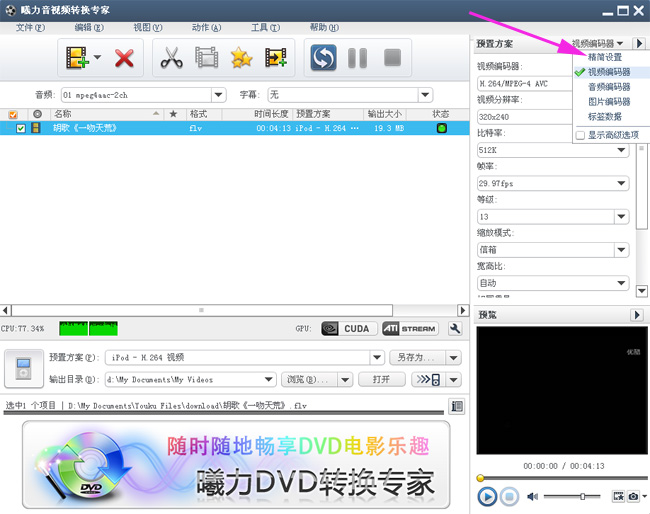Expand the 字幕 subtitle dropdown
The width and height of the screenshot is (650, 514).
pos(425,95)
